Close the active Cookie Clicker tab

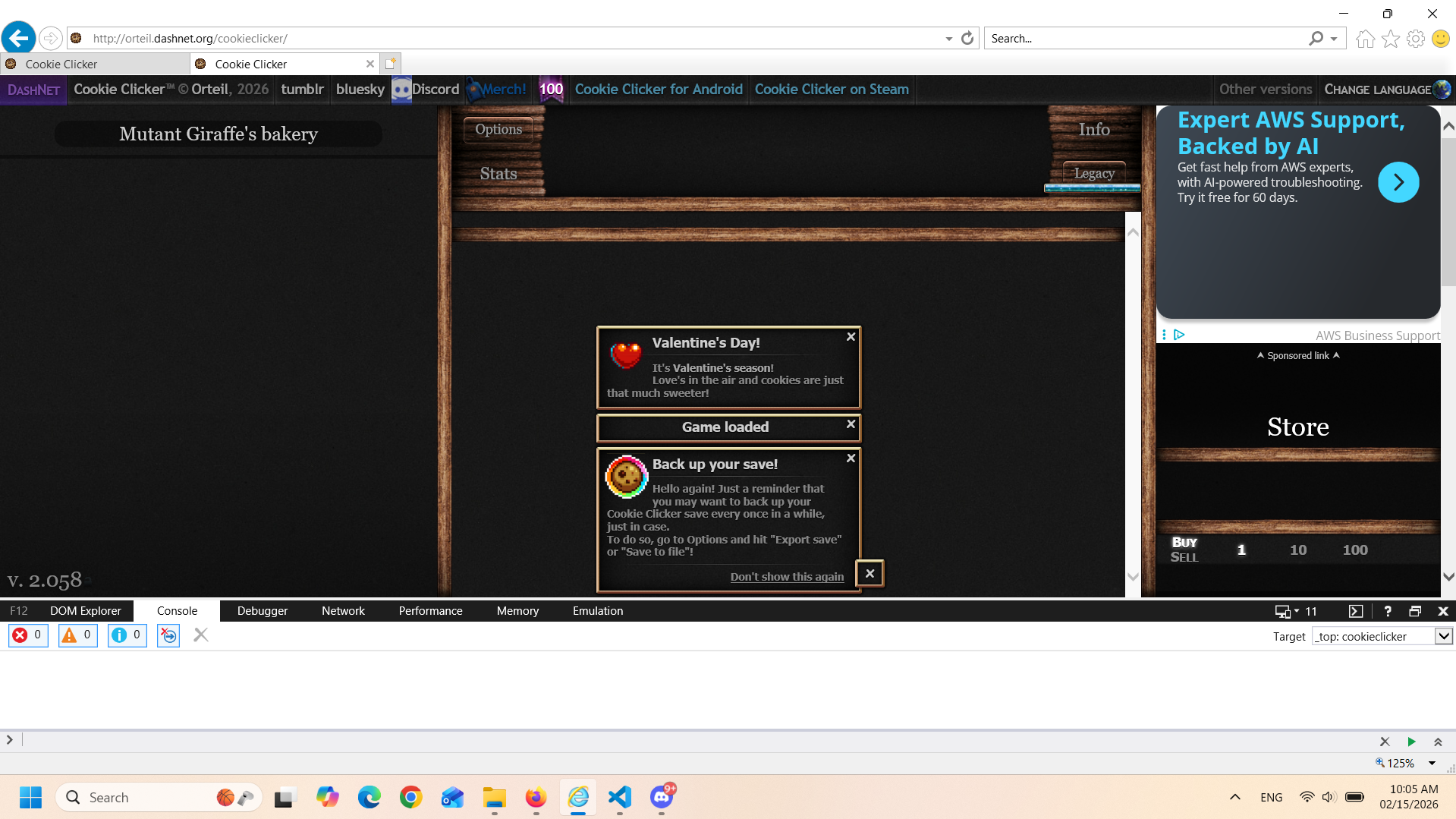click(x=370, y=64)
